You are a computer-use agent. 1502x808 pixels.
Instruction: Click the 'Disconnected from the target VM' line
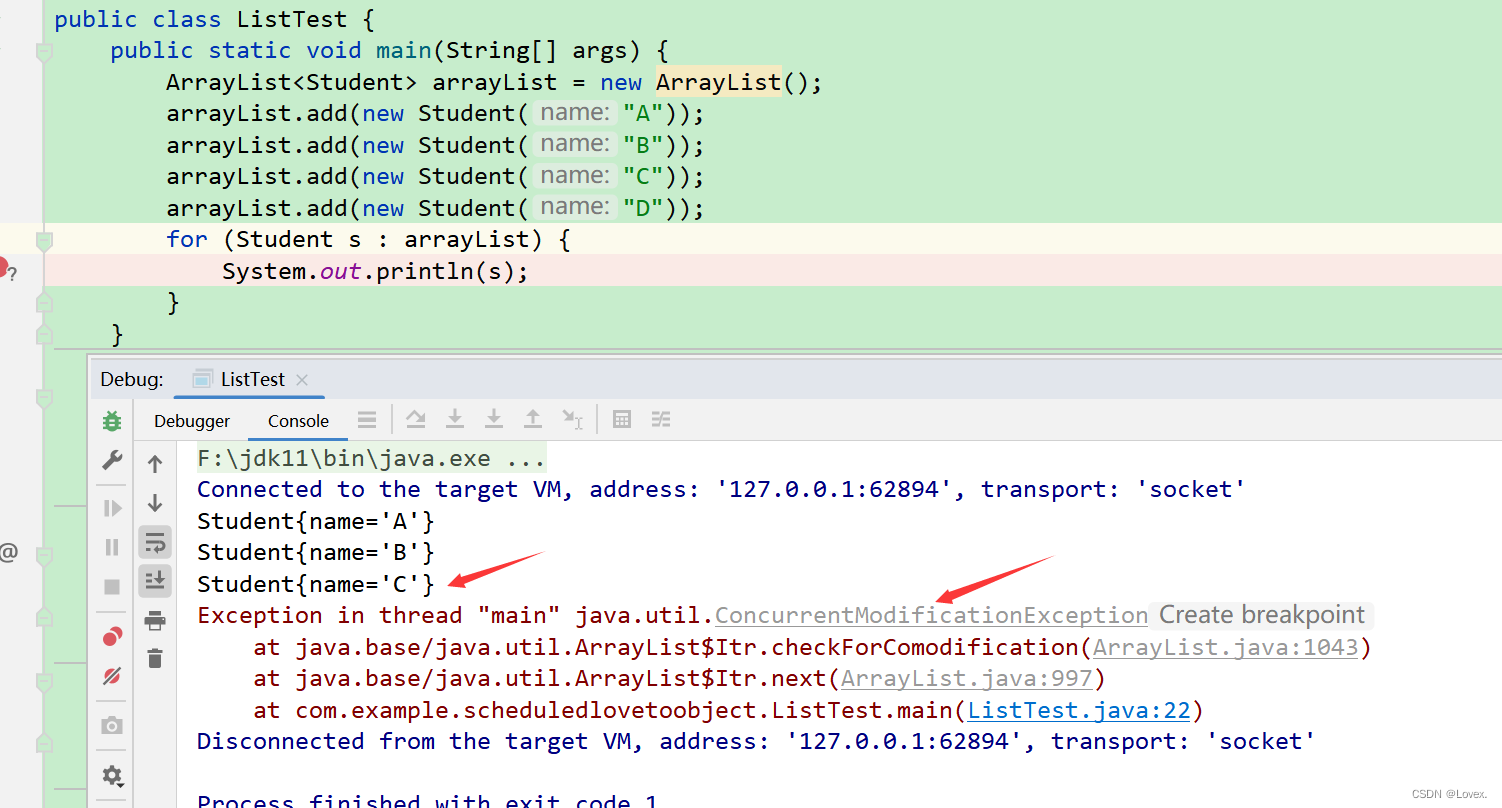(x=756, y=741)
